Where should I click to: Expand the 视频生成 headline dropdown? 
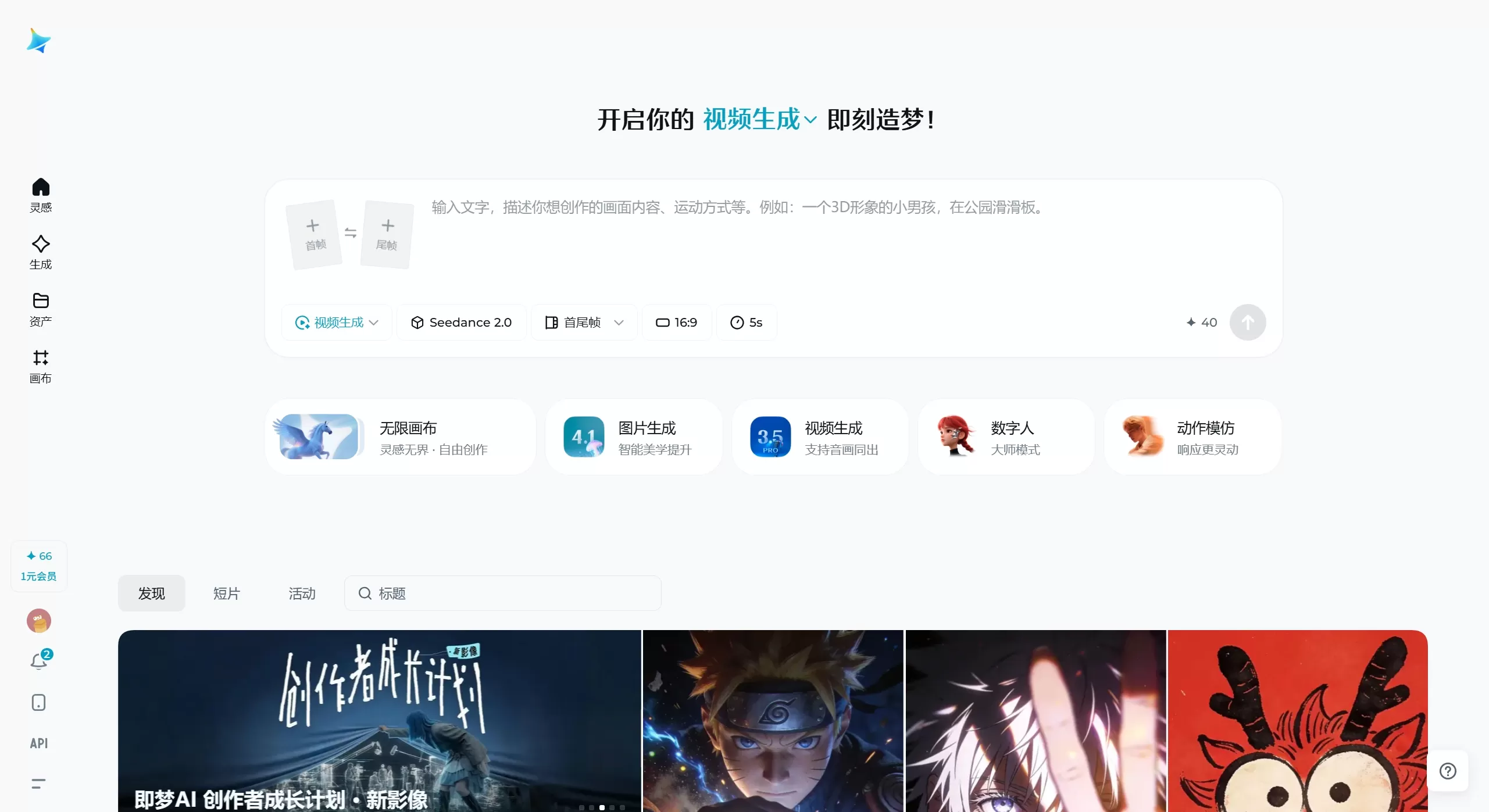[x=760, y=119]
